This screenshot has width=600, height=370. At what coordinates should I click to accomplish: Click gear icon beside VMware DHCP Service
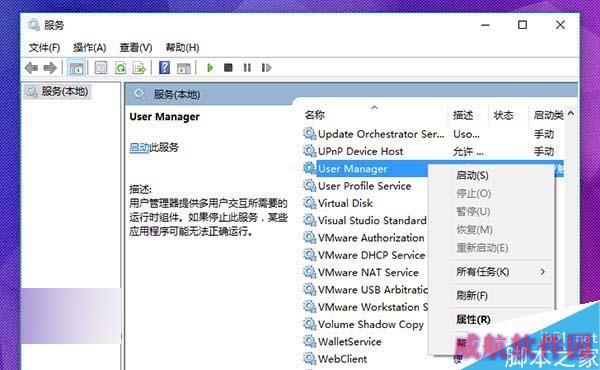tap(310, 255)
